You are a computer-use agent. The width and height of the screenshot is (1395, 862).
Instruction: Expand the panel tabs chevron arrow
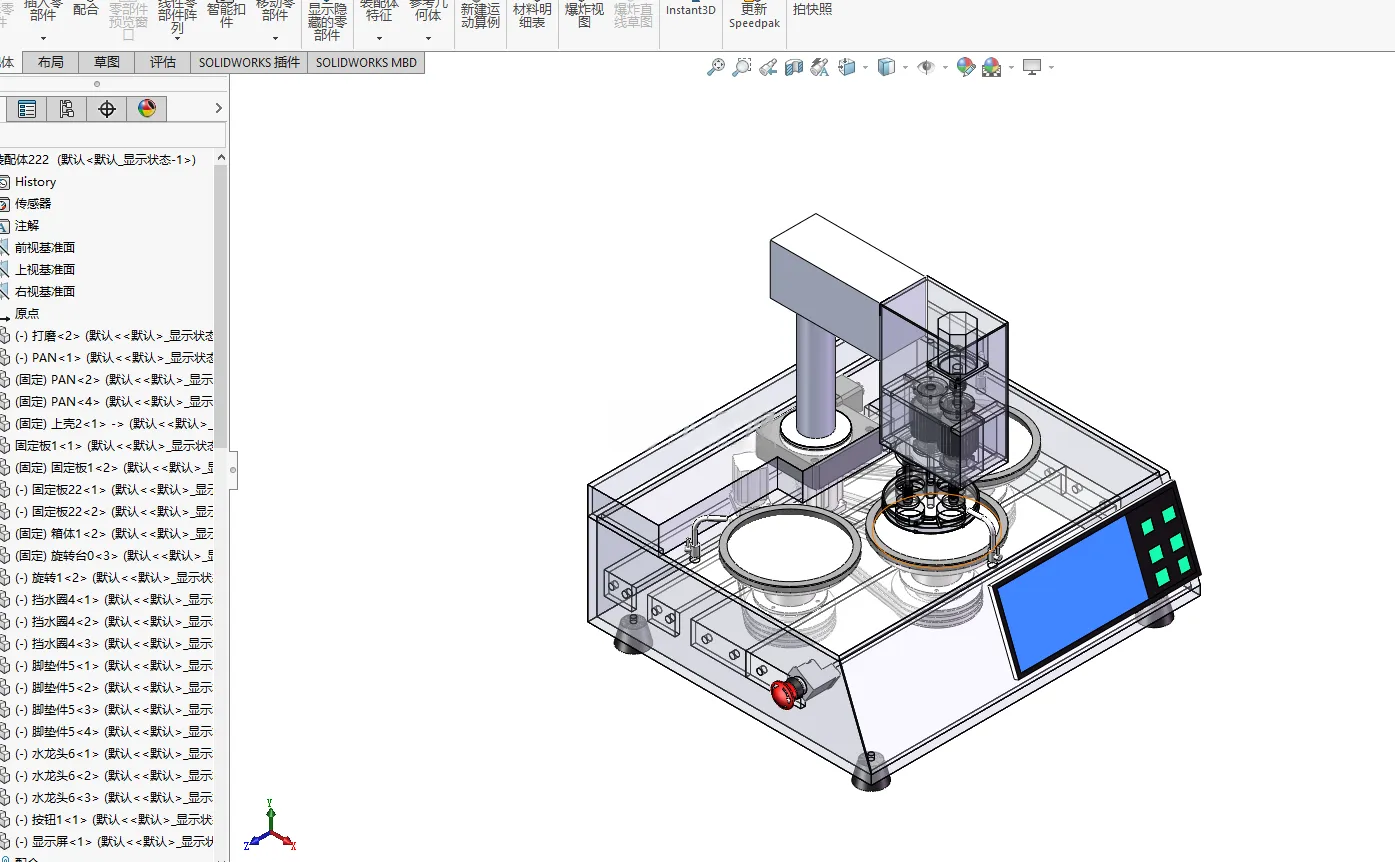[x=219, y=108]
